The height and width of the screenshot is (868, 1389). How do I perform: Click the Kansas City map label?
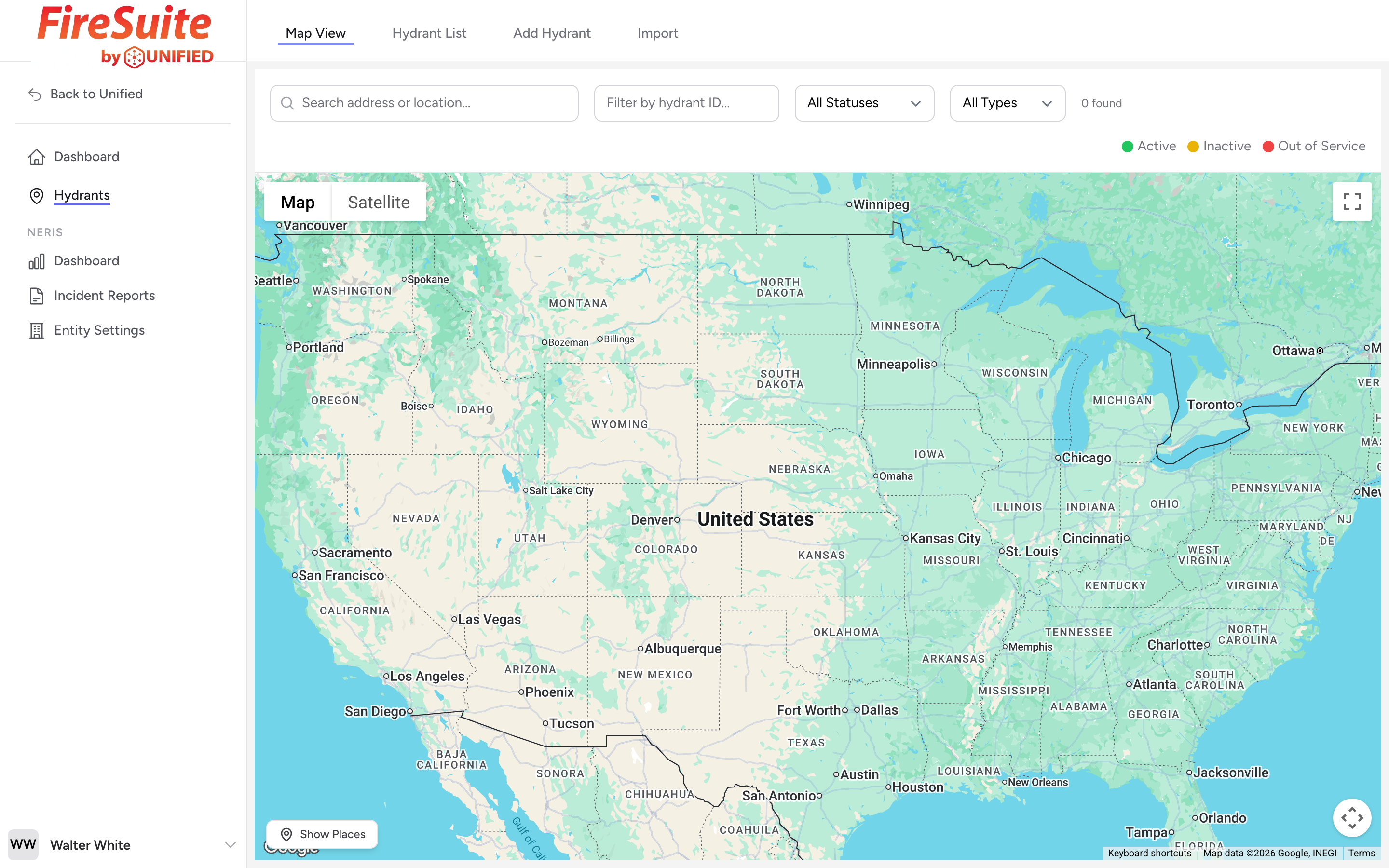point(945,539)
